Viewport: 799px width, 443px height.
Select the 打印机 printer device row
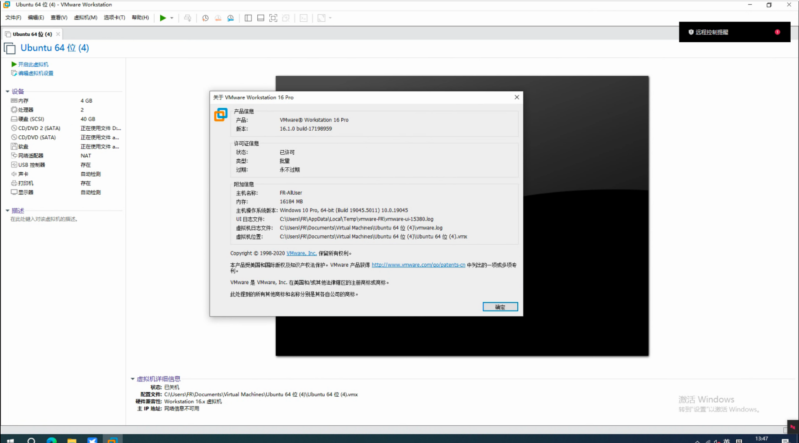pyautogui.click(x=65, y=184)
